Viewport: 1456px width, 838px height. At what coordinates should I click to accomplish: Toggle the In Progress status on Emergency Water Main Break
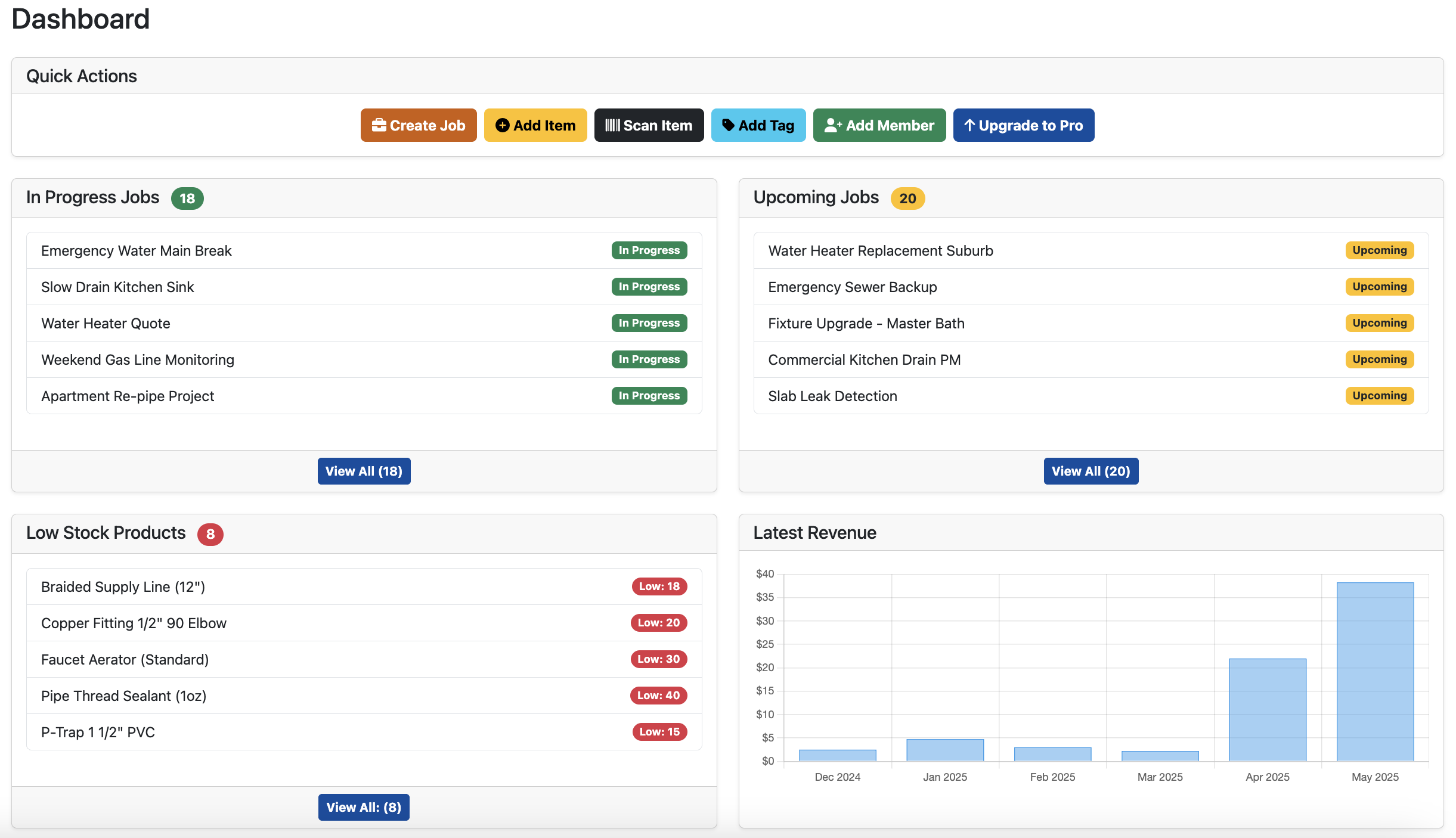tap(649, 250)
